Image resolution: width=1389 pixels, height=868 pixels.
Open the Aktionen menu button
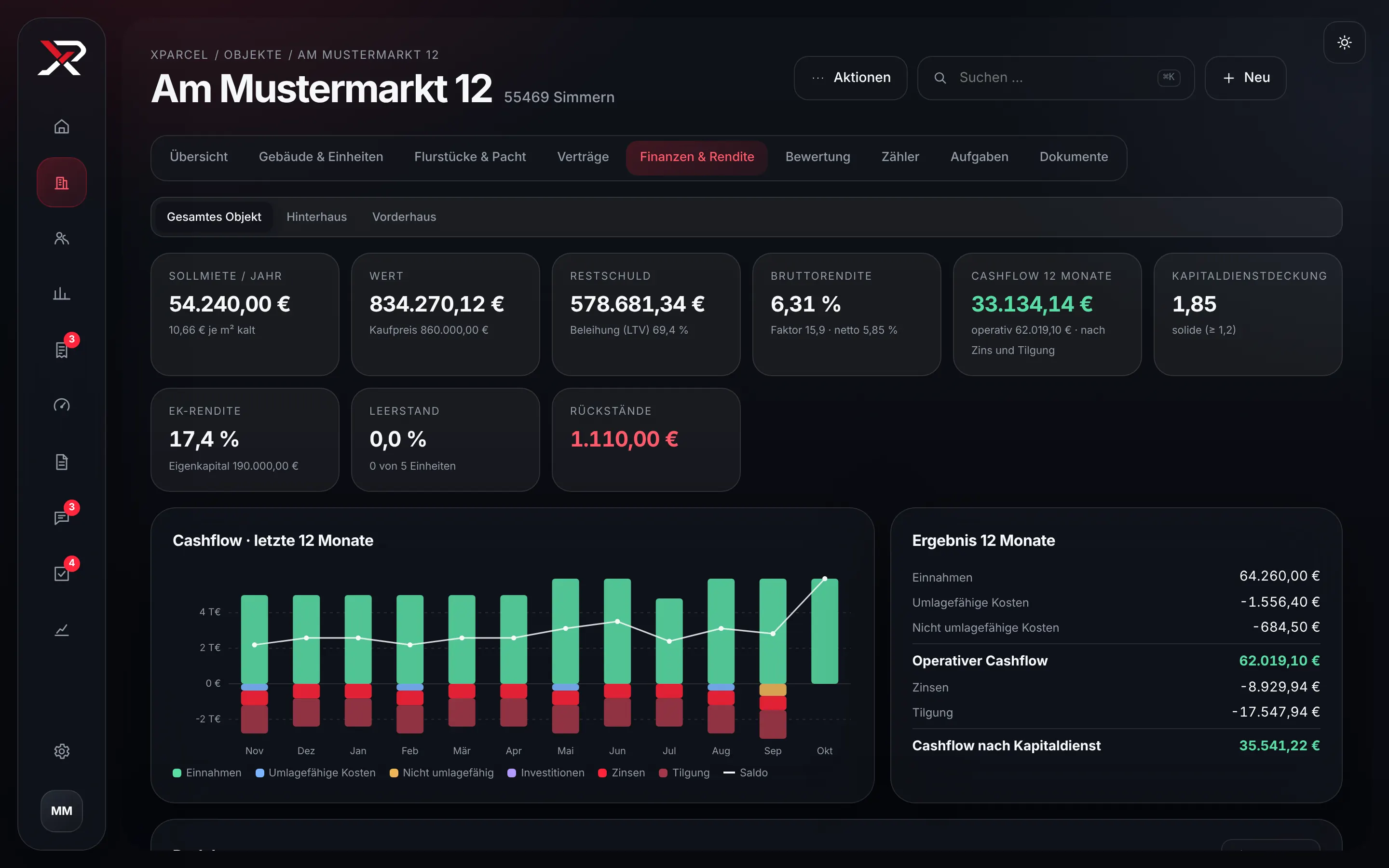[x=850, y=78]
